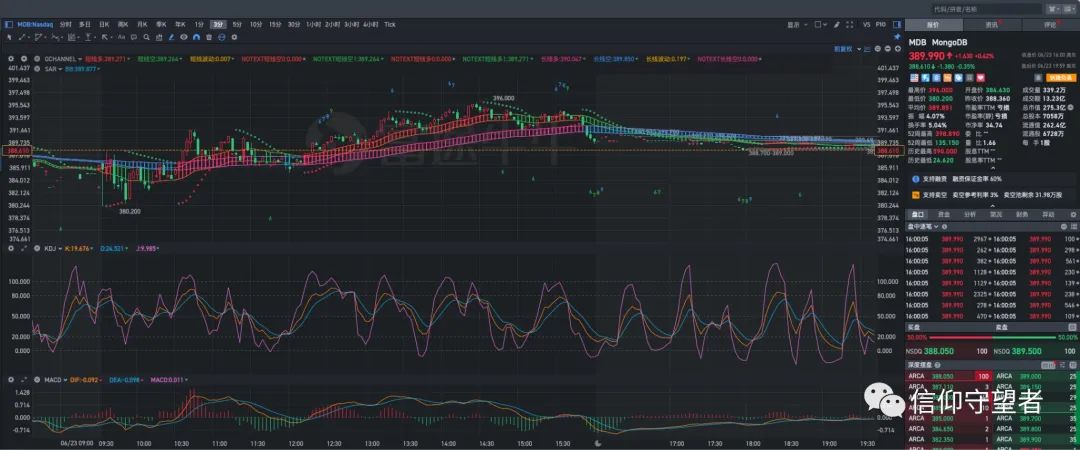Toggle the blue magnet snap tool
The image size is (1080, 450).
196,37
